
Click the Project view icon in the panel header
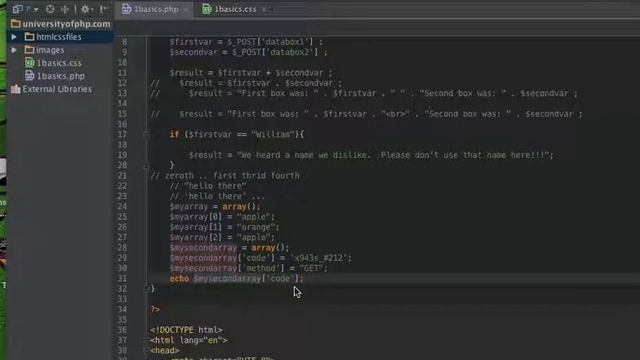18,9
